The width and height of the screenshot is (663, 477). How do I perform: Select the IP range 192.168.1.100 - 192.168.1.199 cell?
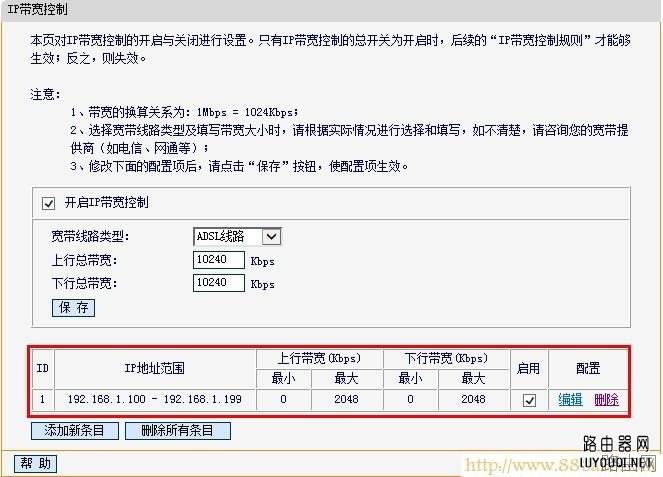(x=155, y=399)
